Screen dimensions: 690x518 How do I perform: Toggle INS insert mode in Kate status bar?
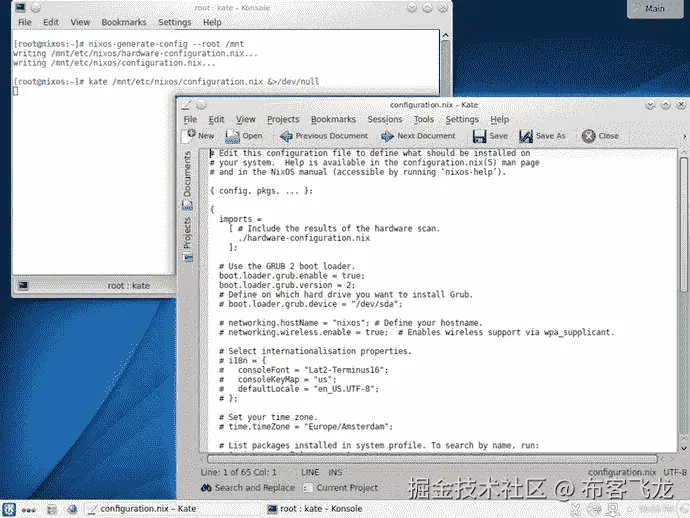(x=335, y=472)
